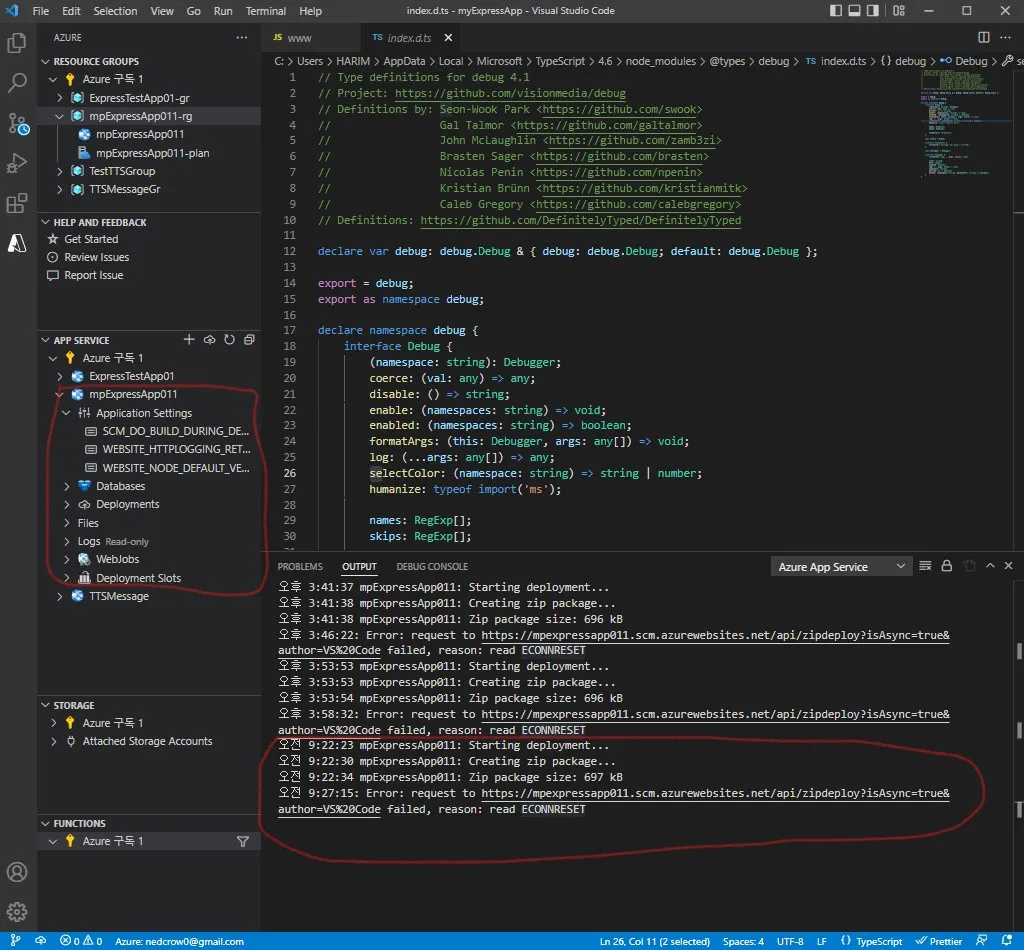The image size is (1024, 950).
Task: Clear output with the clear icon
Action: coord(925,567)
